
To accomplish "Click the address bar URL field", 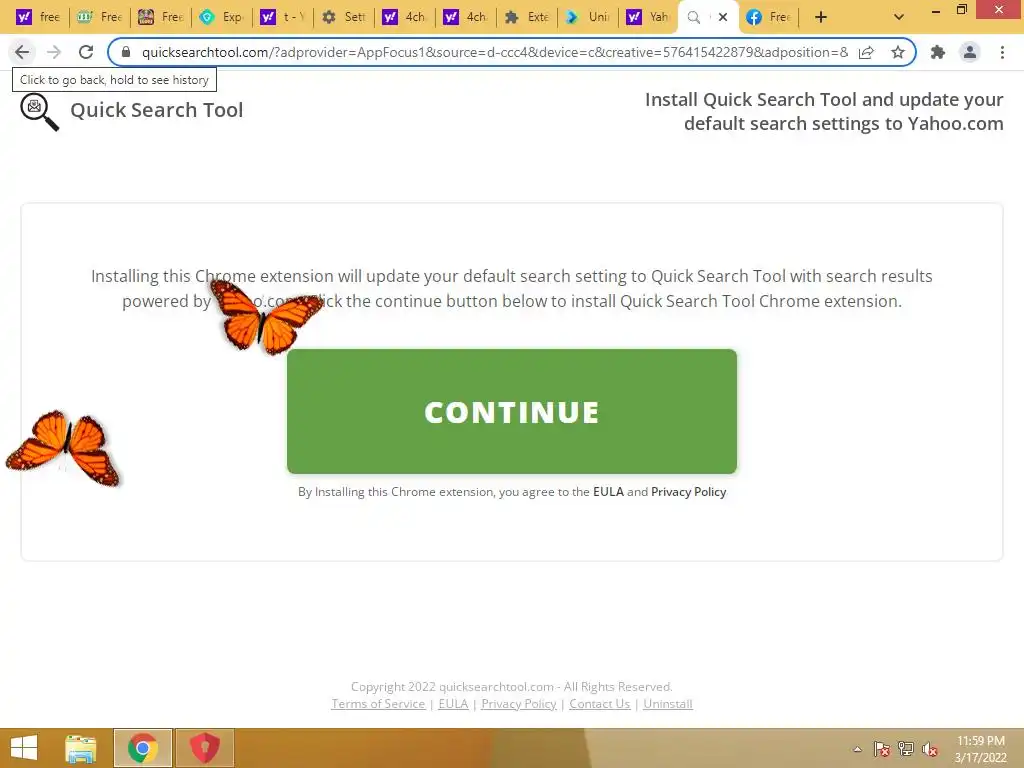I will pos(494,52).
